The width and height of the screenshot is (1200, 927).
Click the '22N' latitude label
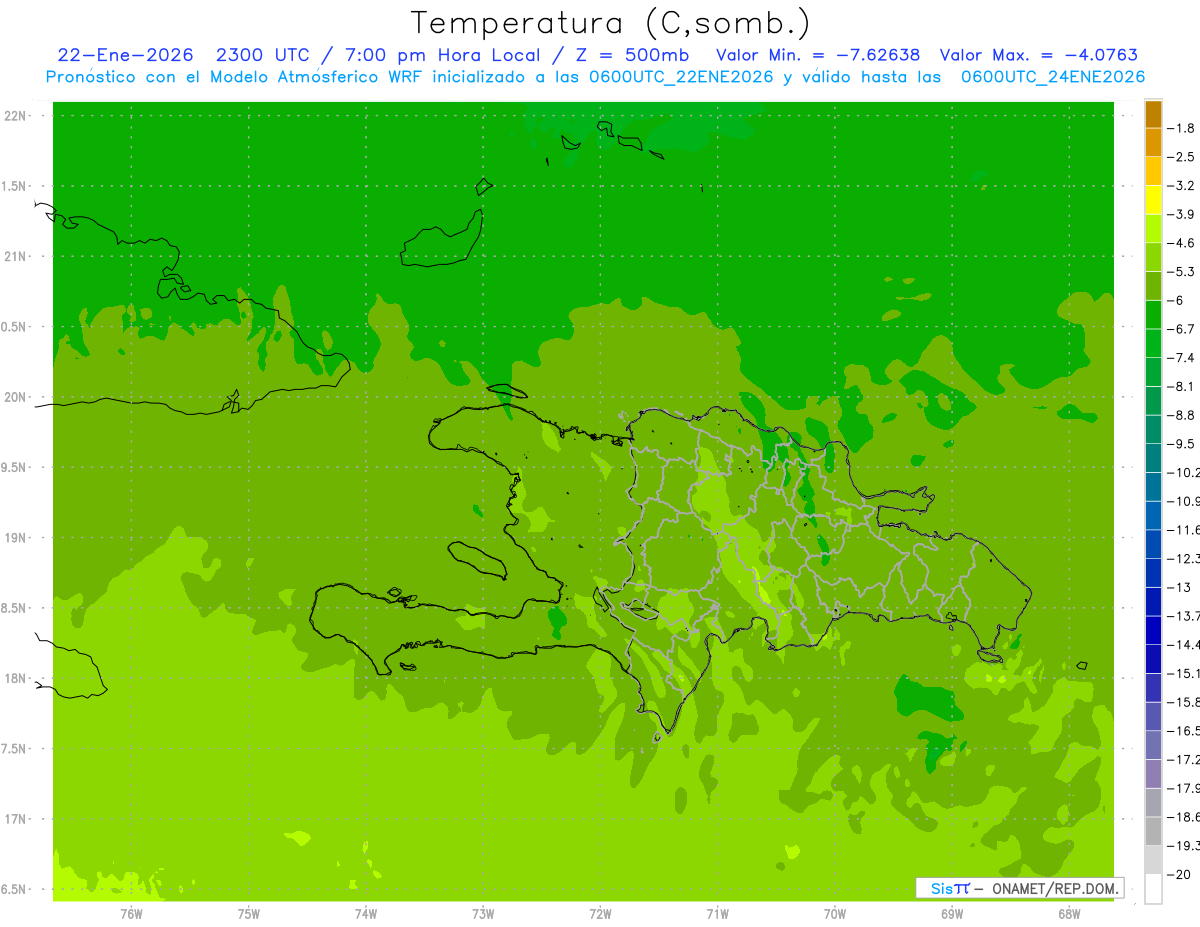(16, 115)
